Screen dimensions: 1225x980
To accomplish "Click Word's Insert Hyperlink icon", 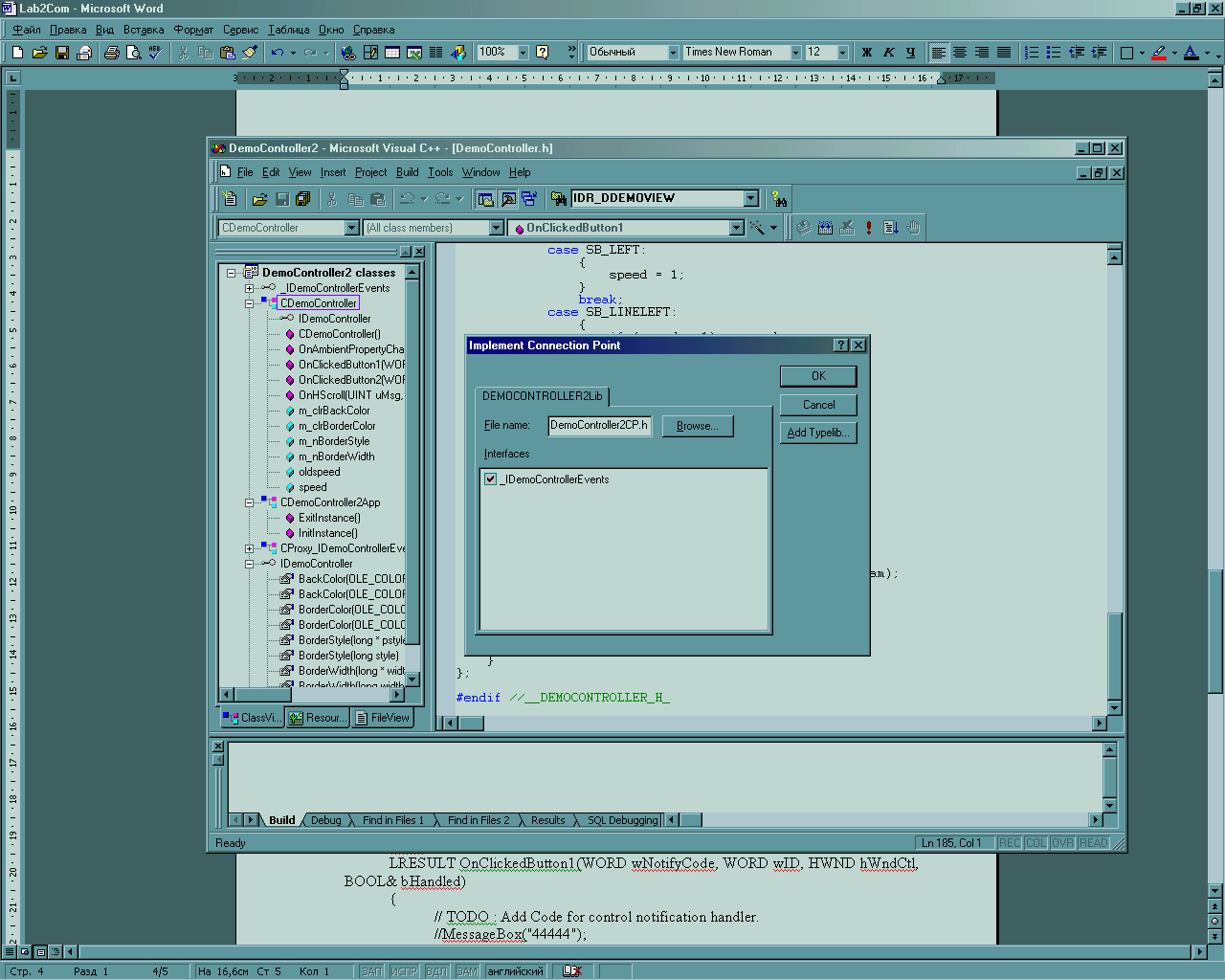I will tap(348, 53).
